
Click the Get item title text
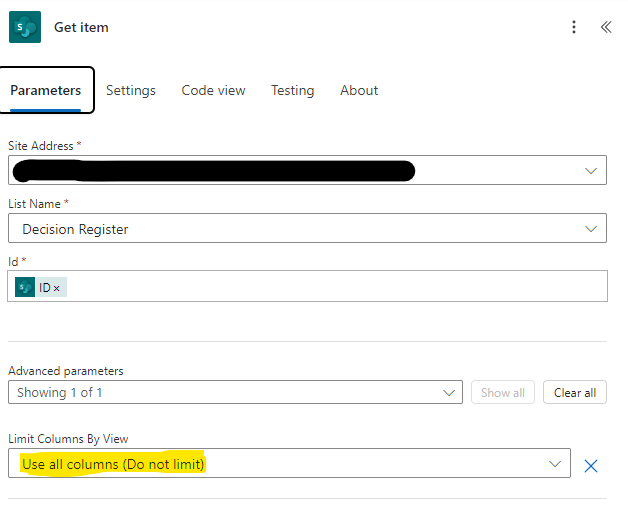pyautogui.click(x=81, y=27)
